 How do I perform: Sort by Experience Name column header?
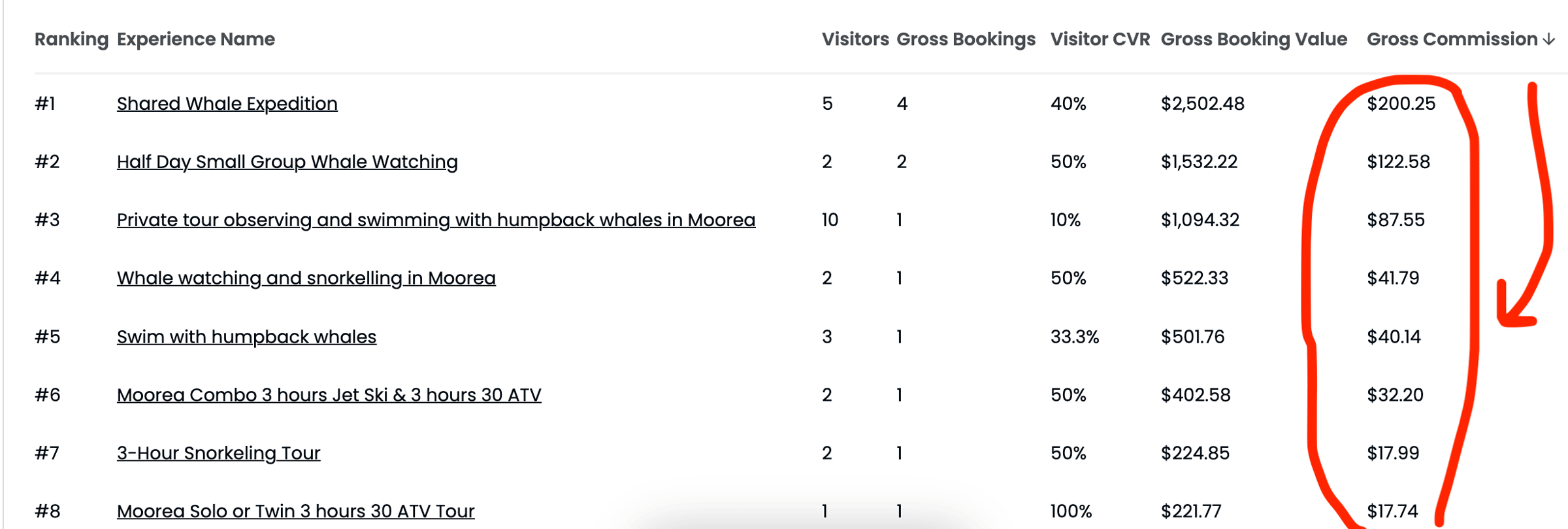point(195,39)
